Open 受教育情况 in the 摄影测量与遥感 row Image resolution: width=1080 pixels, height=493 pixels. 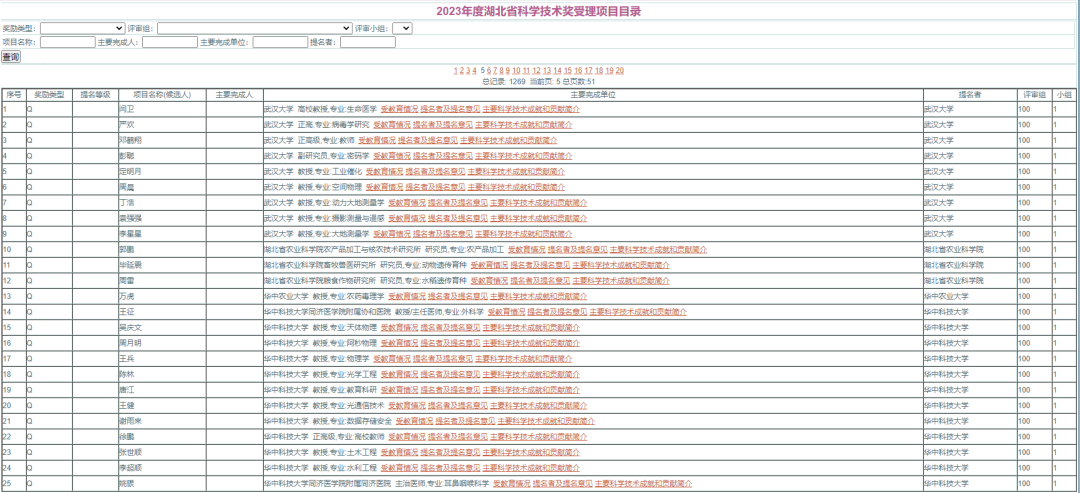(407, 218)
